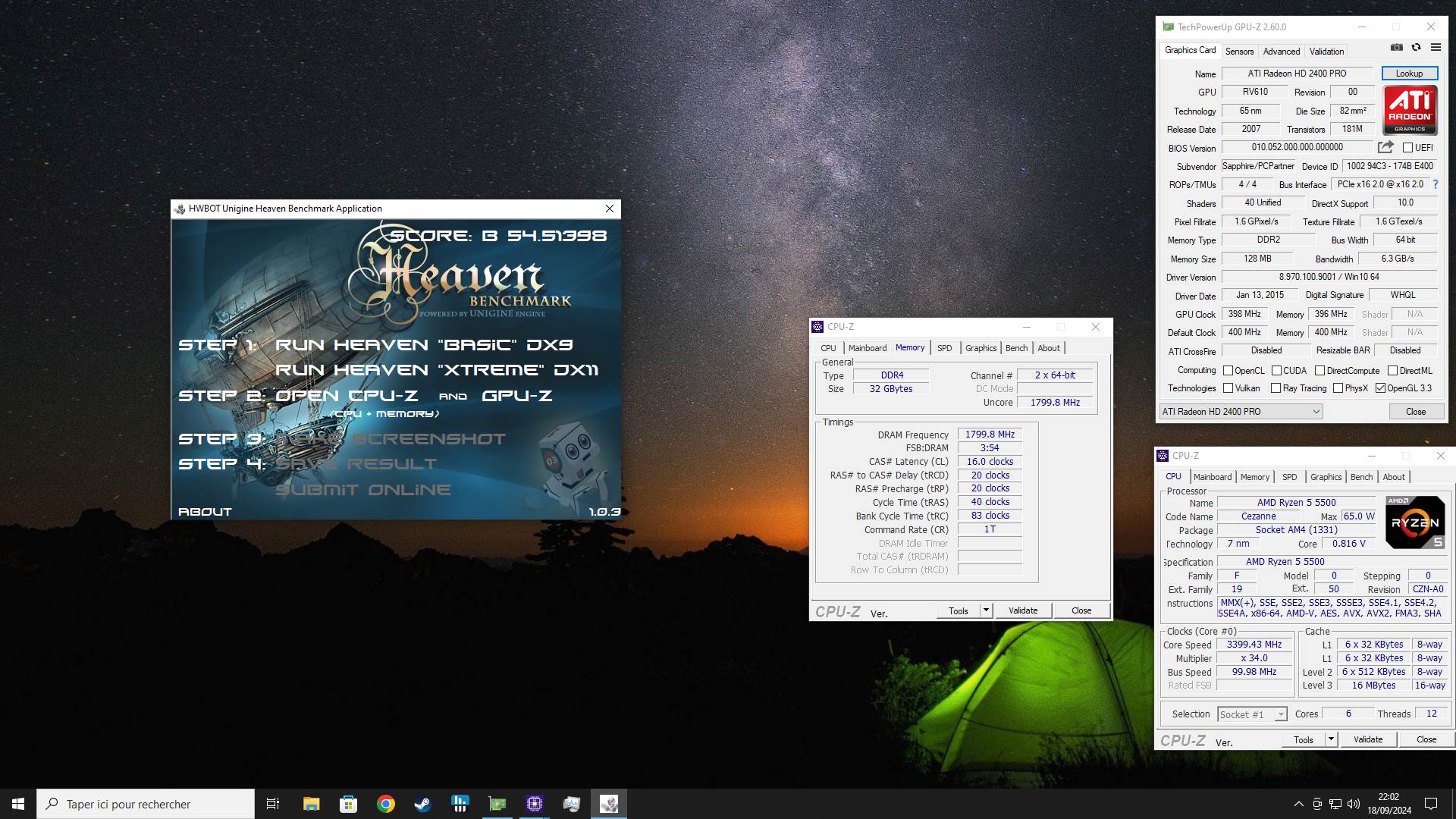Expand Tools dropdown arrow in CPU-Z Memory window

(986, 610)
